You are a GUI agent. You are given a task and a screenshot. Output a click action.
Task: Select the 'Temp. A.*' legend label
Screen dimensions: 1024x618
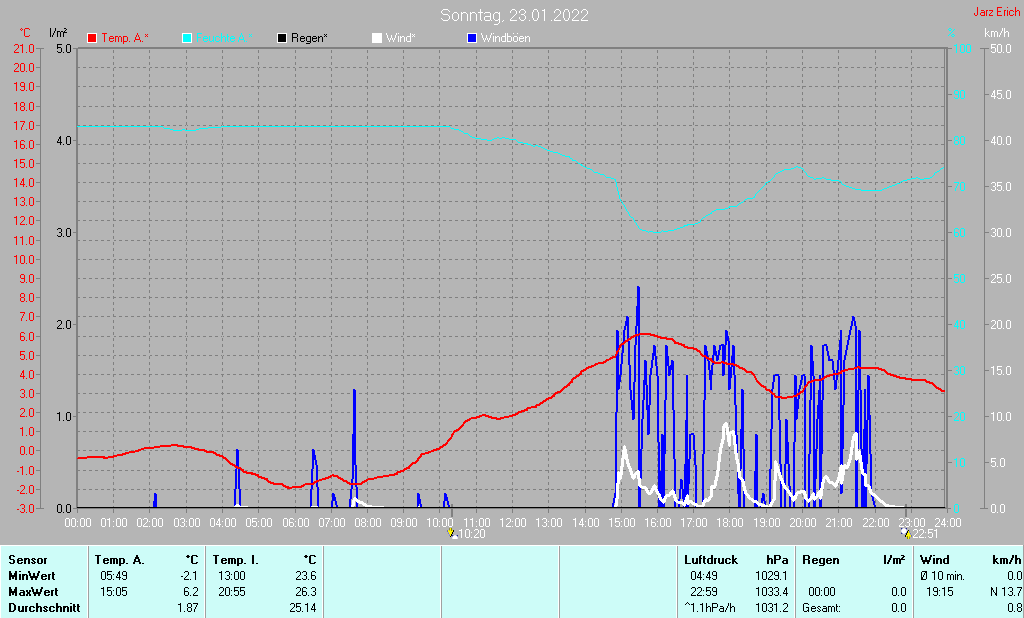coord(125,38)
